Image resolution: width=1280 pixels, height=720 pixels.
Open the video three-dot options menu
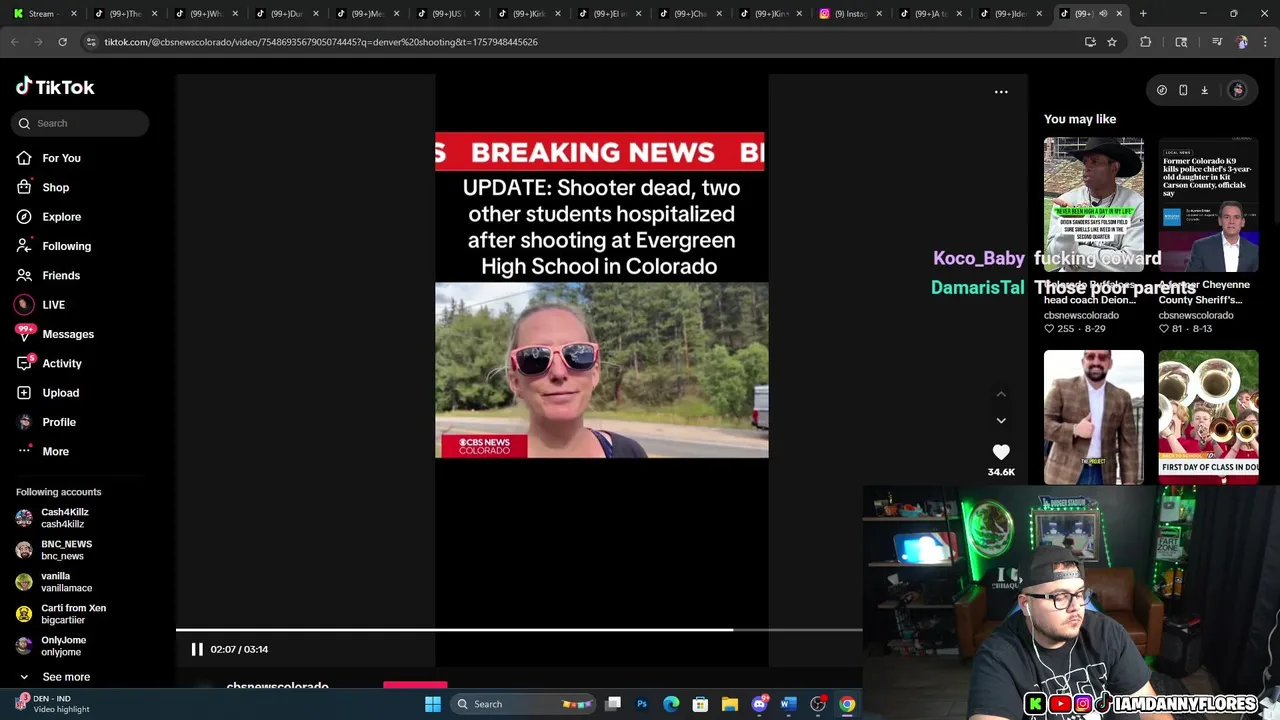point(1001,92)
